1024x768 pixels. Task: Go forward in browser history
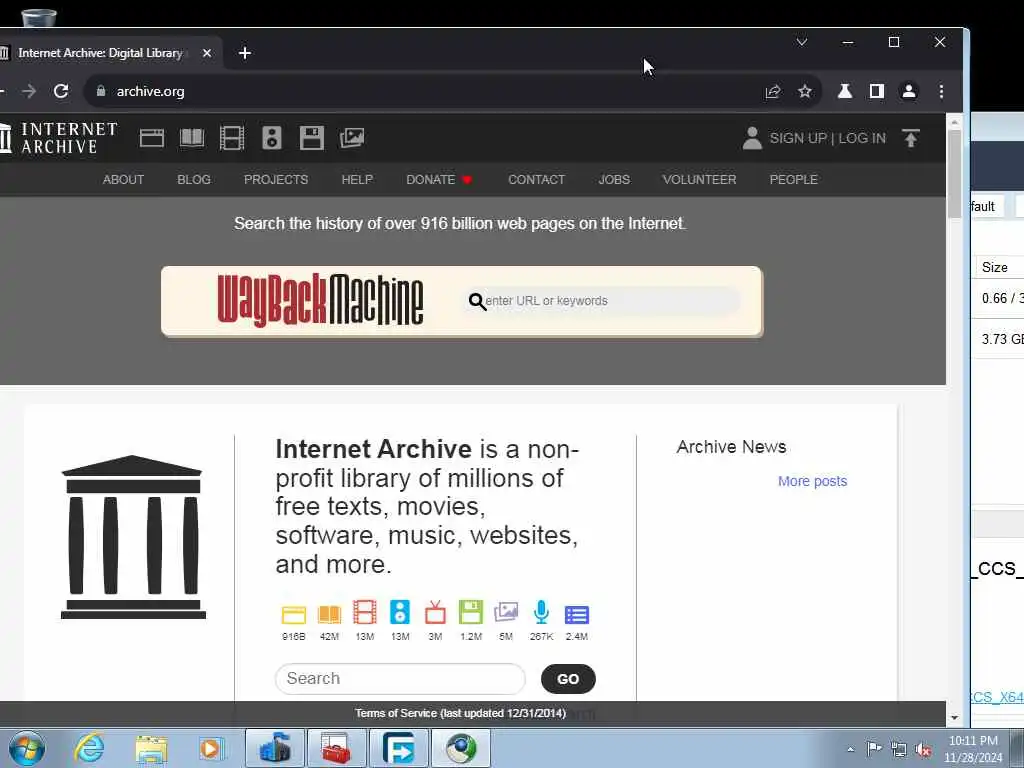click(29, 91)
